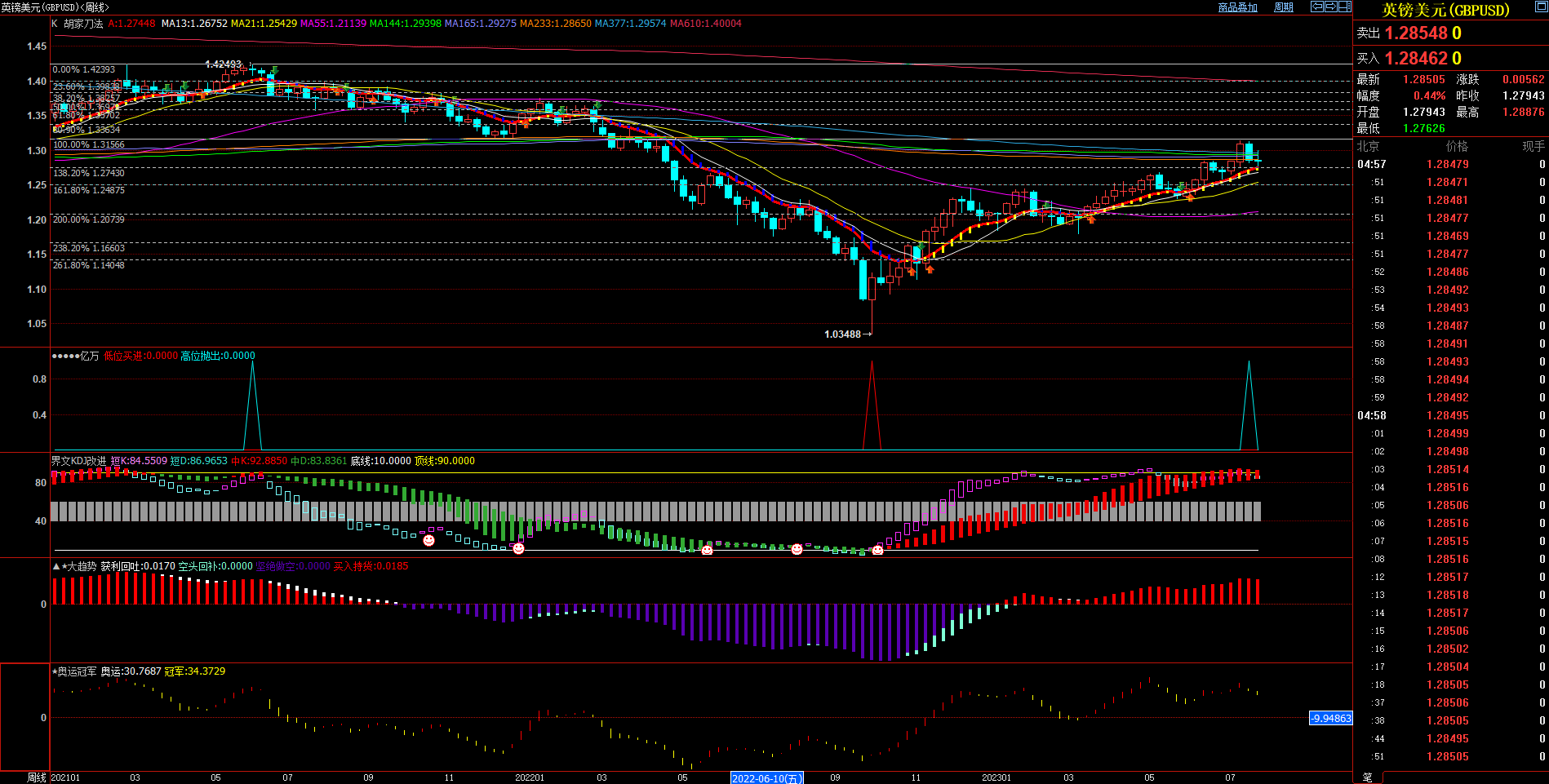Click the green arrow marker near 1.42493 high
1549x784 pixels.
(275, 71)
